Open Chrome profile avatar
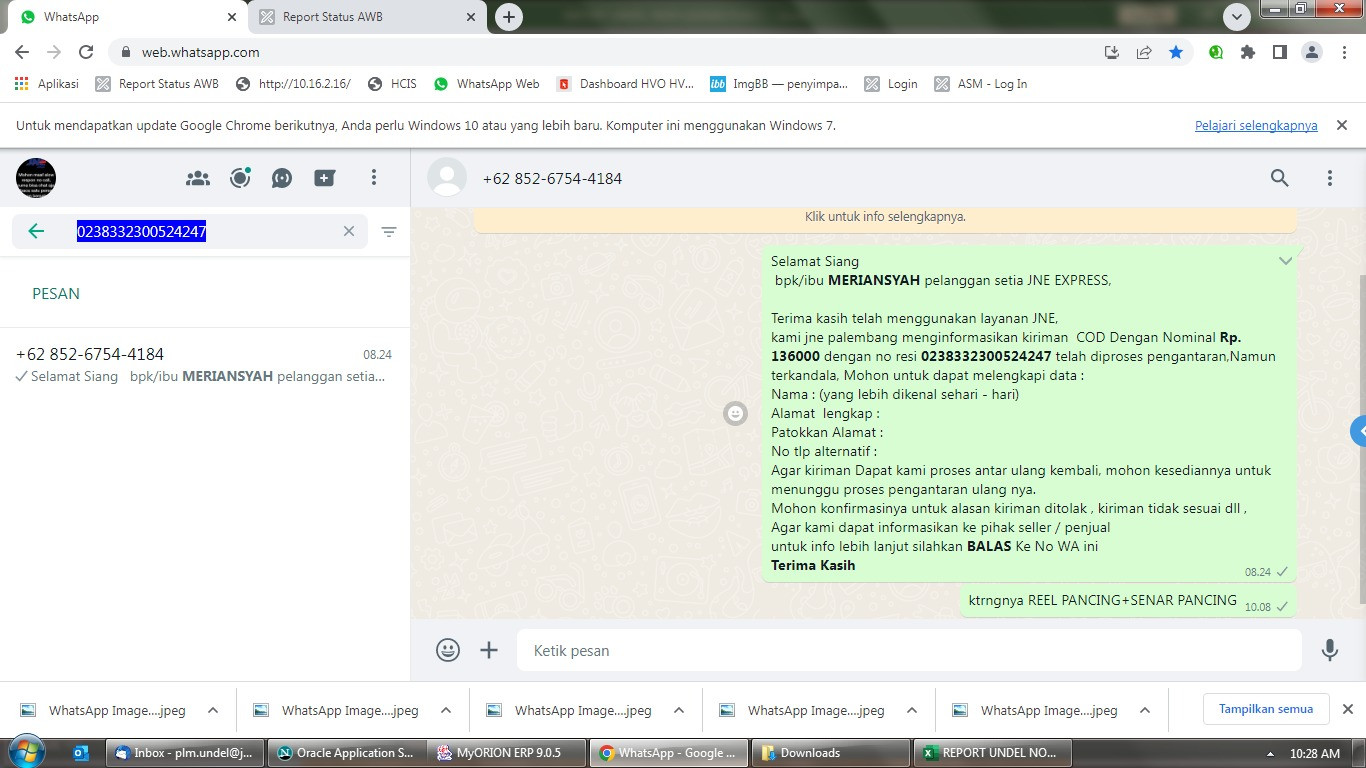The image size is (1366, 768). pyautogui.click(x=1312, y=52)
